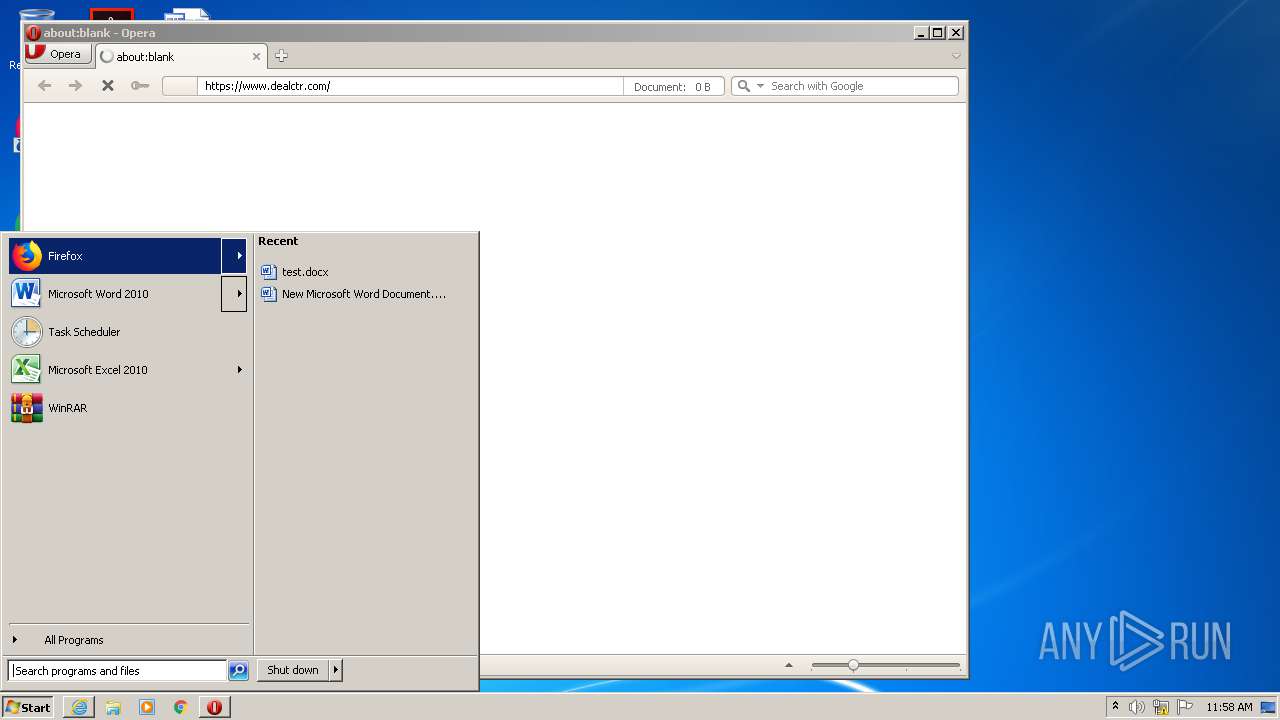
Task: Click the Shut down button
Action: (293, 670)
